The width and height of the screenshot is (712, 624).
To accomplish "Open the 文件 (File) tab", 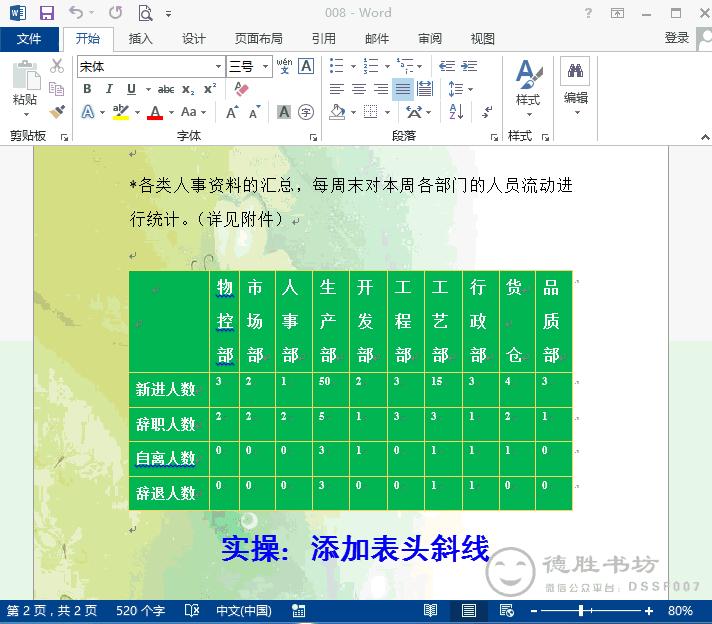I will [x=29, y=39].
